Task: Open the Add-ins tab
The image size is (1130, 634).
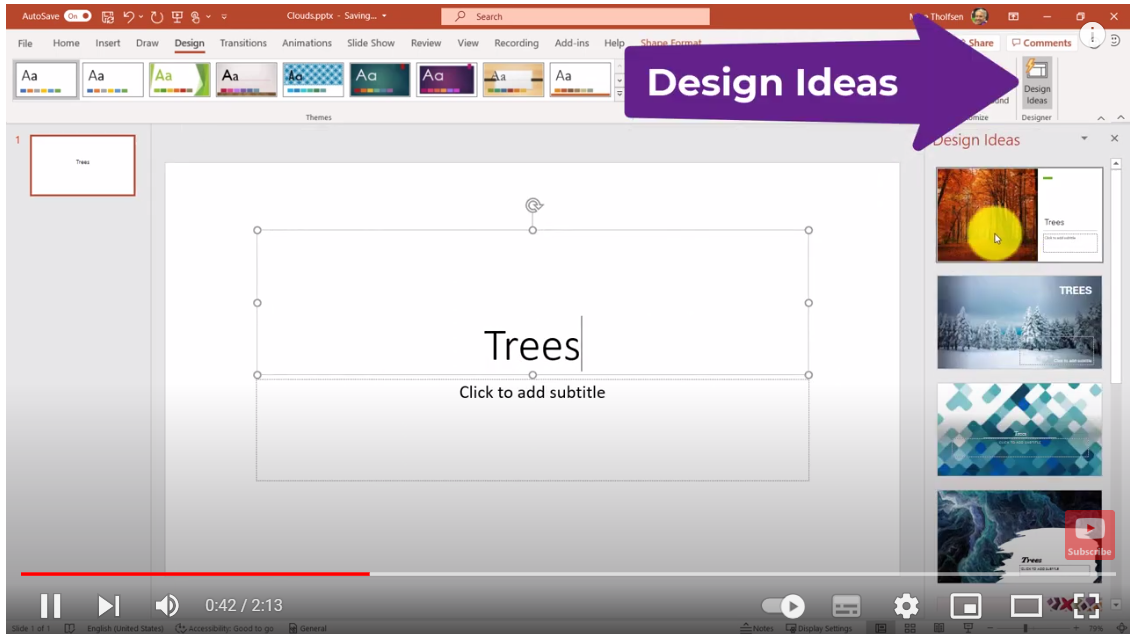Action: [571, 43]
